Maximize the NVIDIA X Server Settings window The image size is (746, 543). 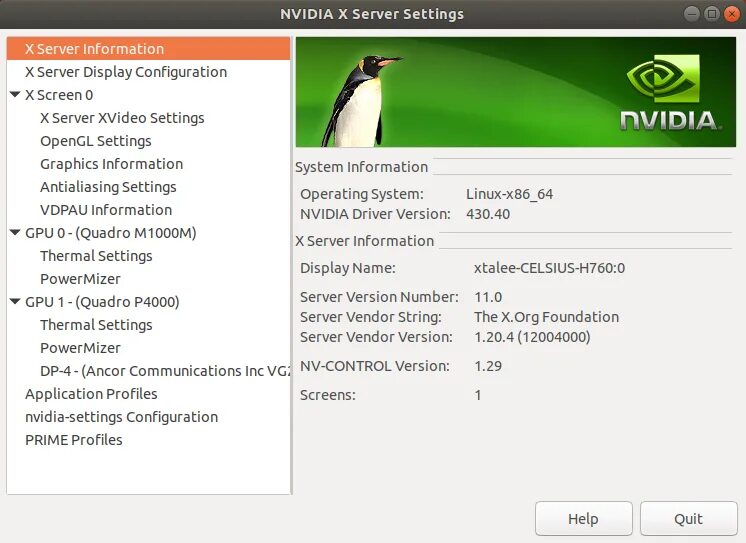(x=712, y=14)
